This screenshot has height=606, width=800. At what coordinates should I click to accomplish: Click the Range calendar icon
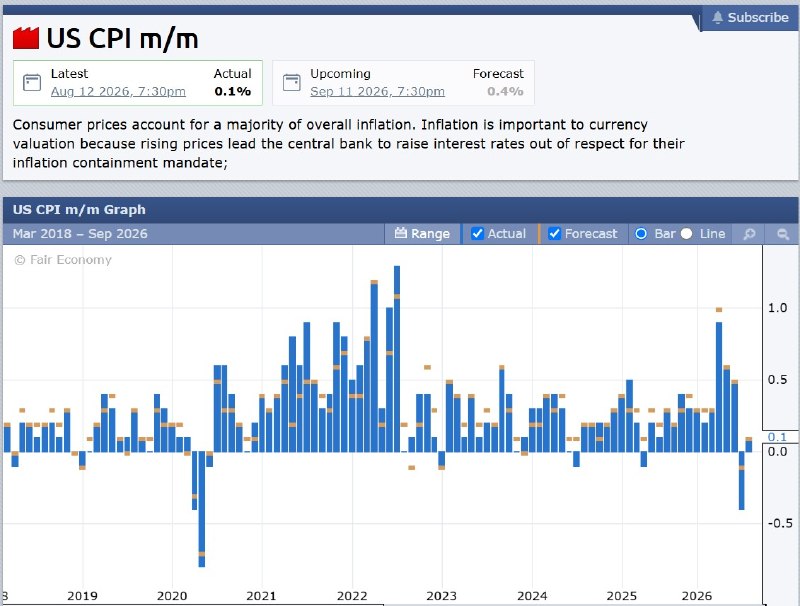[401, 233]
